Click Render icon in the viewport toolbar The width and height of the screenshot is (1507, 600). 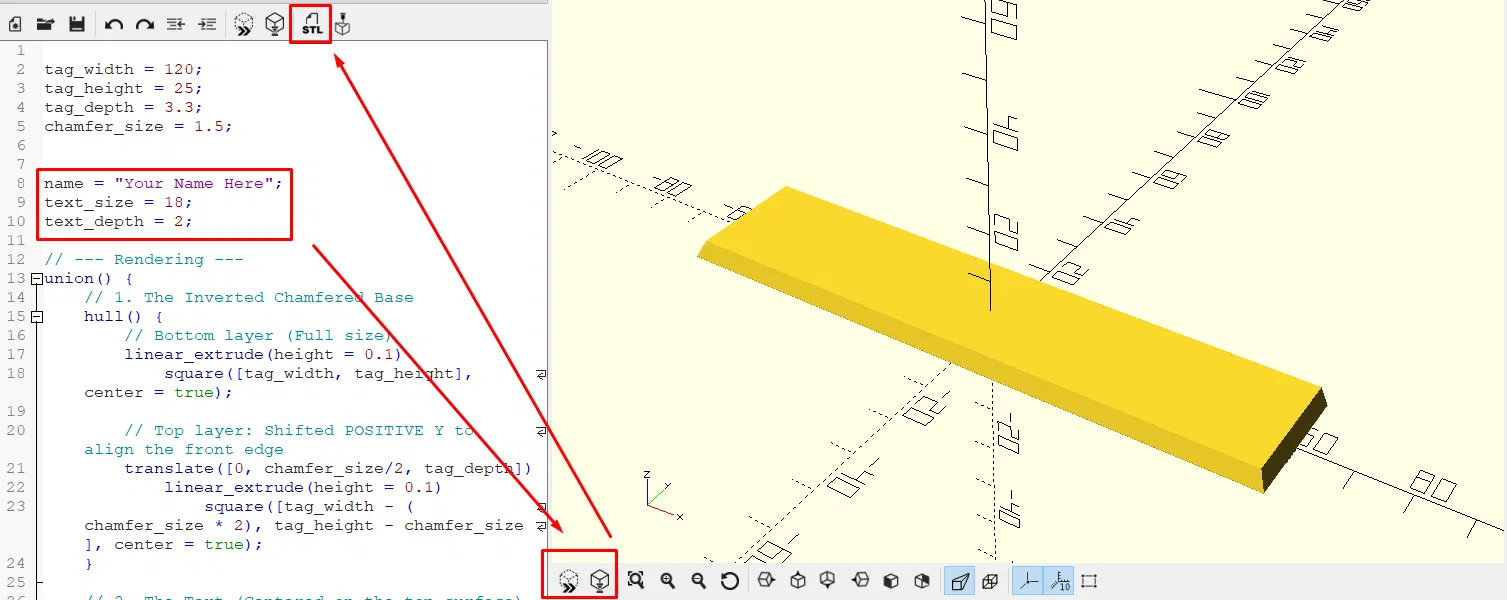(599, 581)
